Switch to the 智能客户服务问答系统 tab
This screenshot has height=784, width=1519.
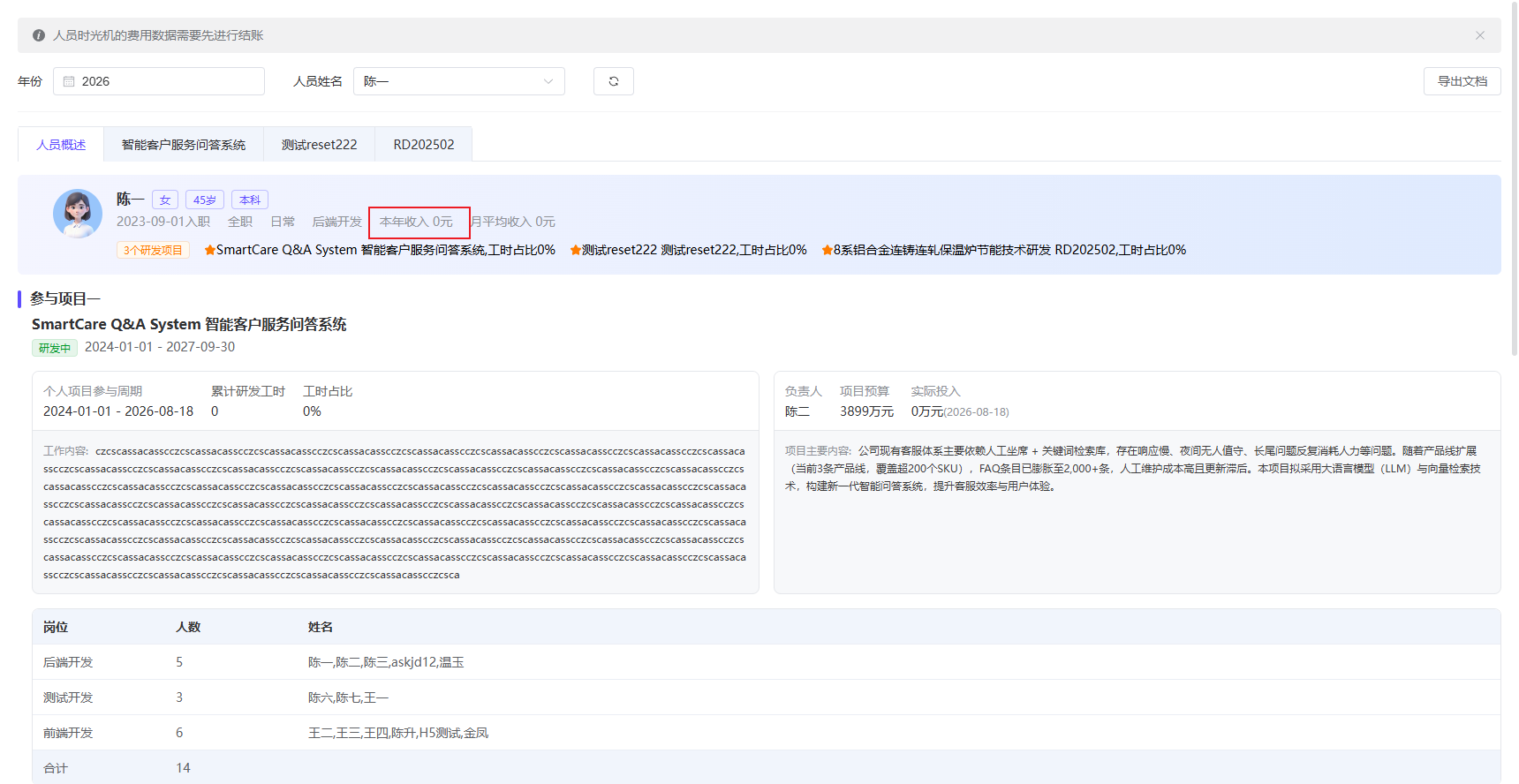tap(184, 145)
